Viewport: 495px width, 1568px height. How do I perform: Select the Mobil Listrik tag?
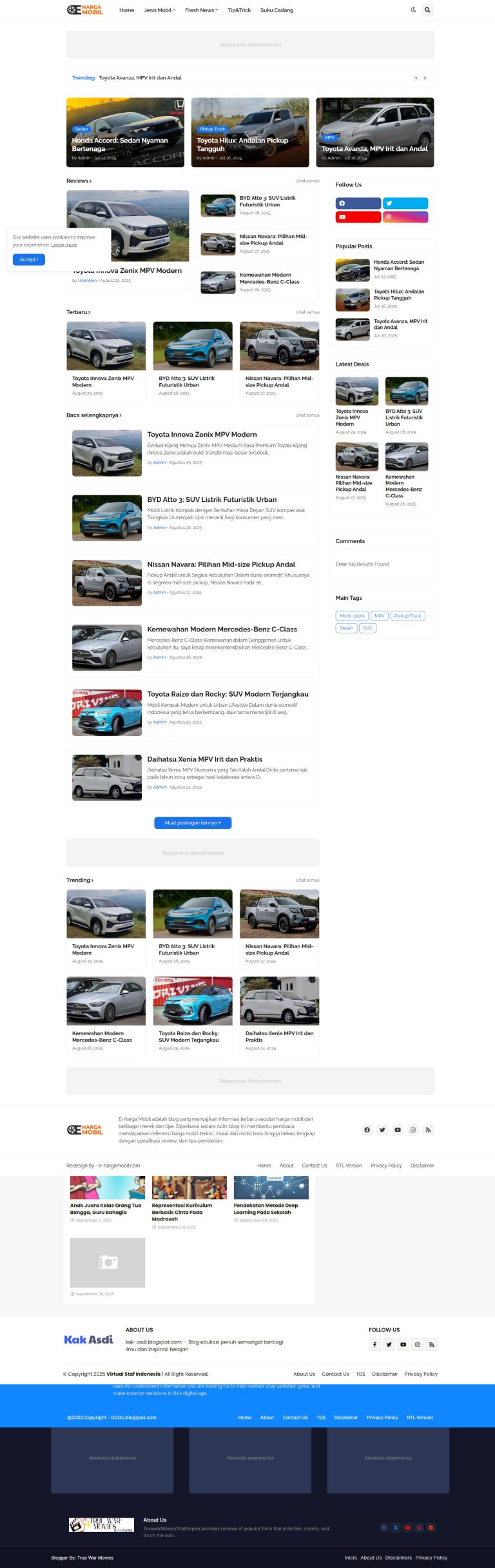click(x=352, y=616)
